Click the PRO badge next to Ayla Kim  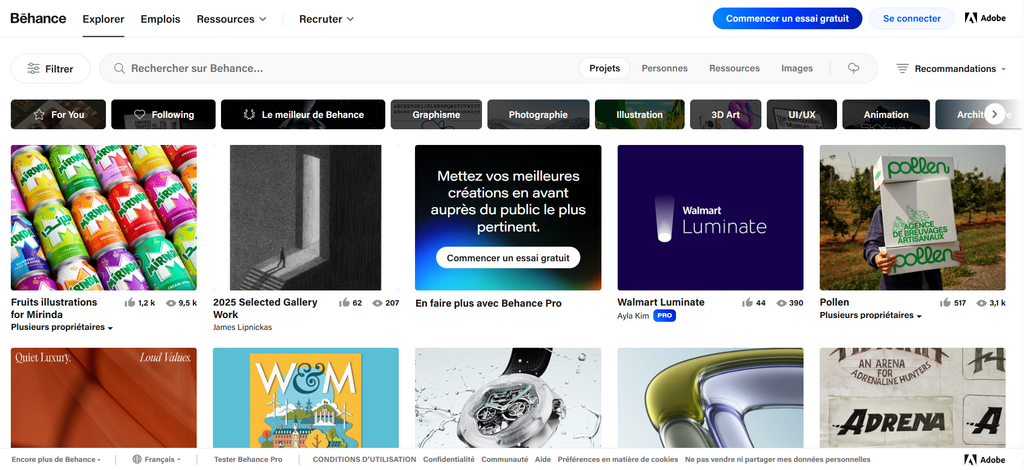665,316
